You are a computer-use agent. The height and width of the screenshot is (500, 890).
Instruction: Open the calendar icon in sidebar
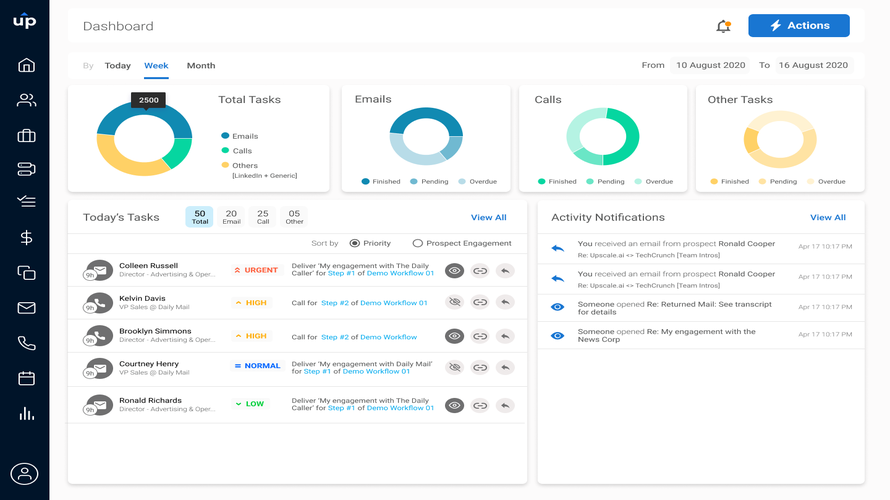point(26,378)
